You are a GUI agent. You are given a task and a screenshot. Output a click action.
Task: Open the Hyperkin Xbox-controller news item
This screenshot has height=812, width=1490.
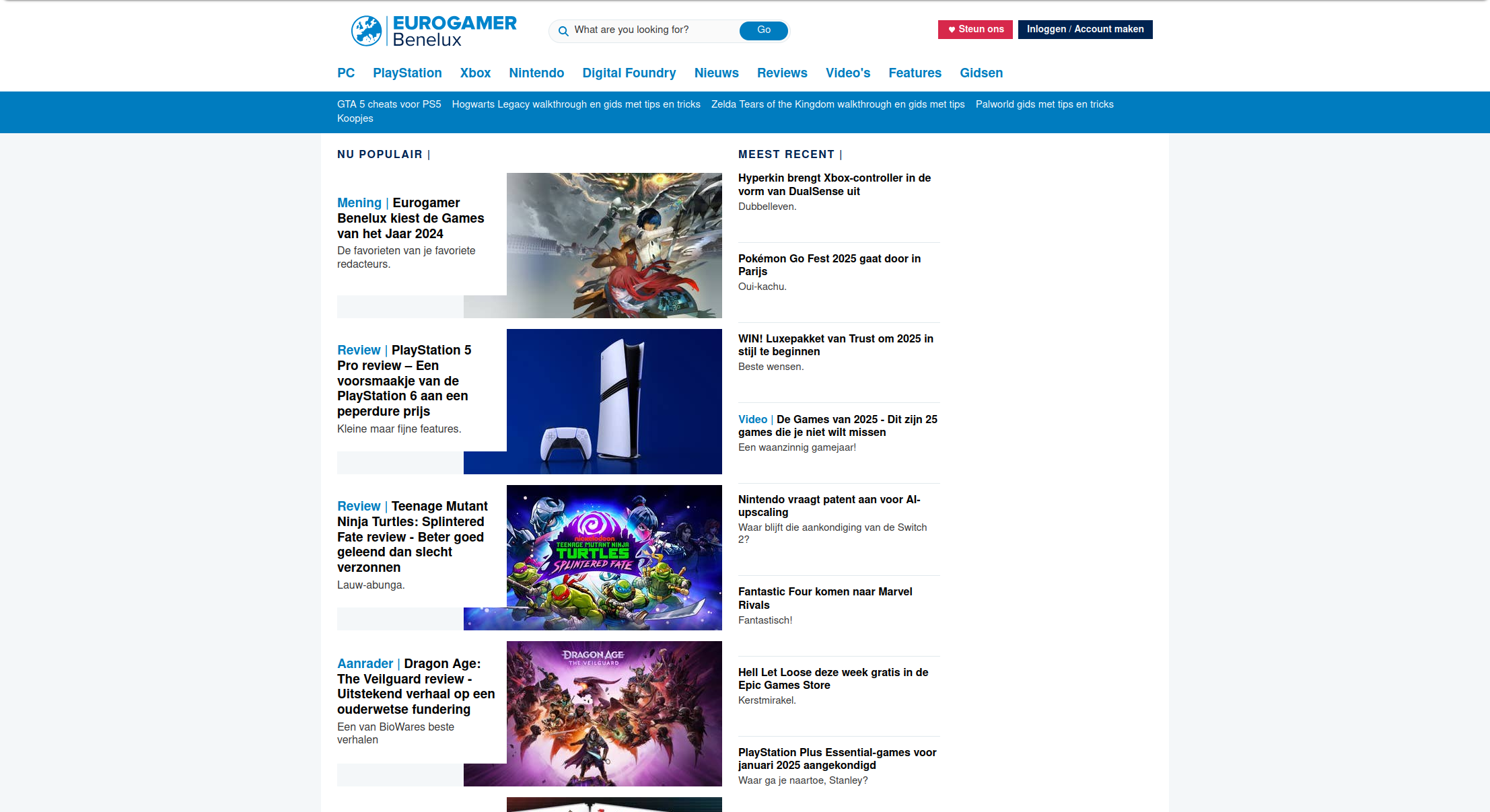coord(835,184)
